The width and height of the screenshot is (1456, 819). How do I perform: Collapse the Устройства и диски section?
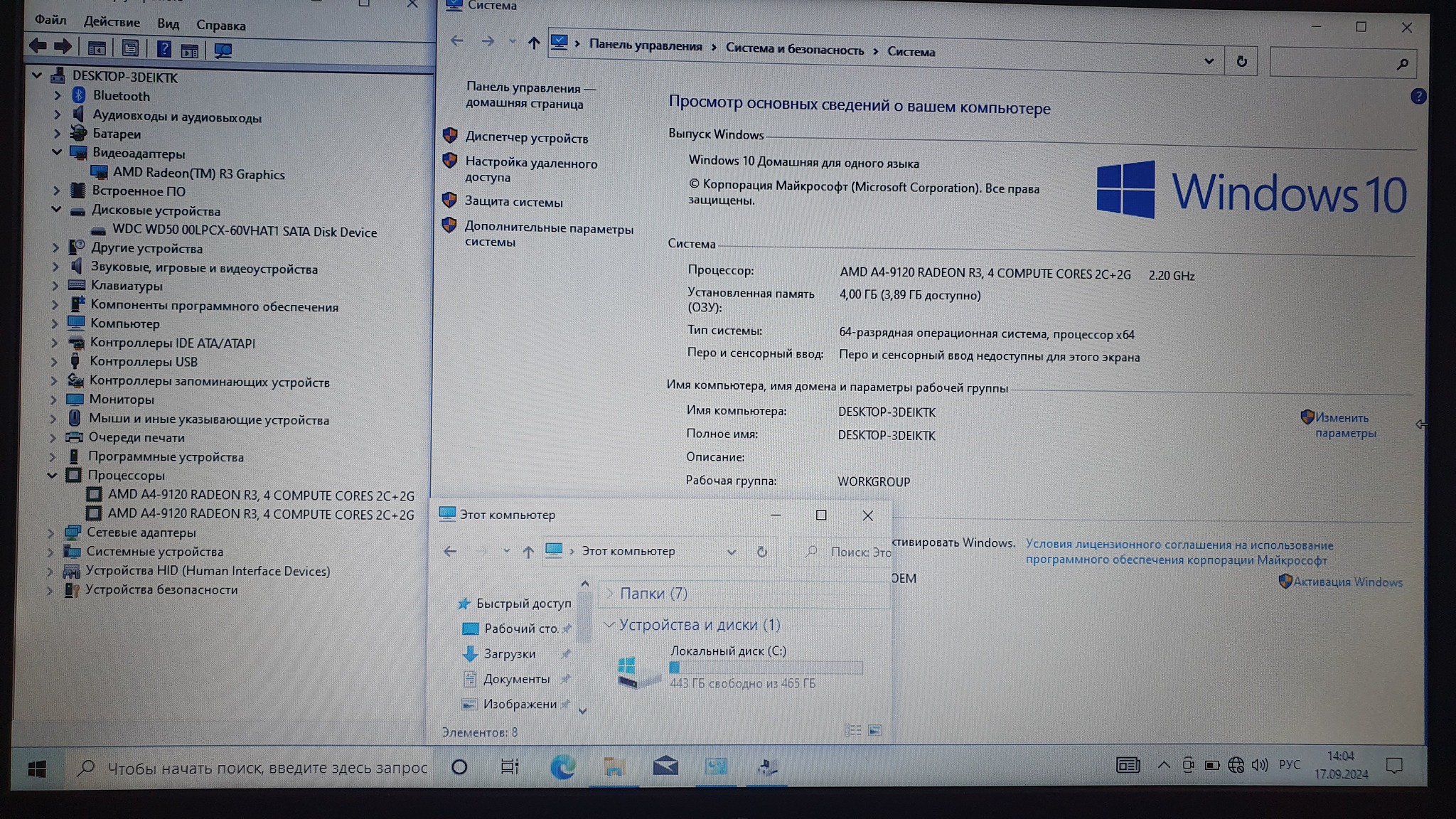pos(609,625)
